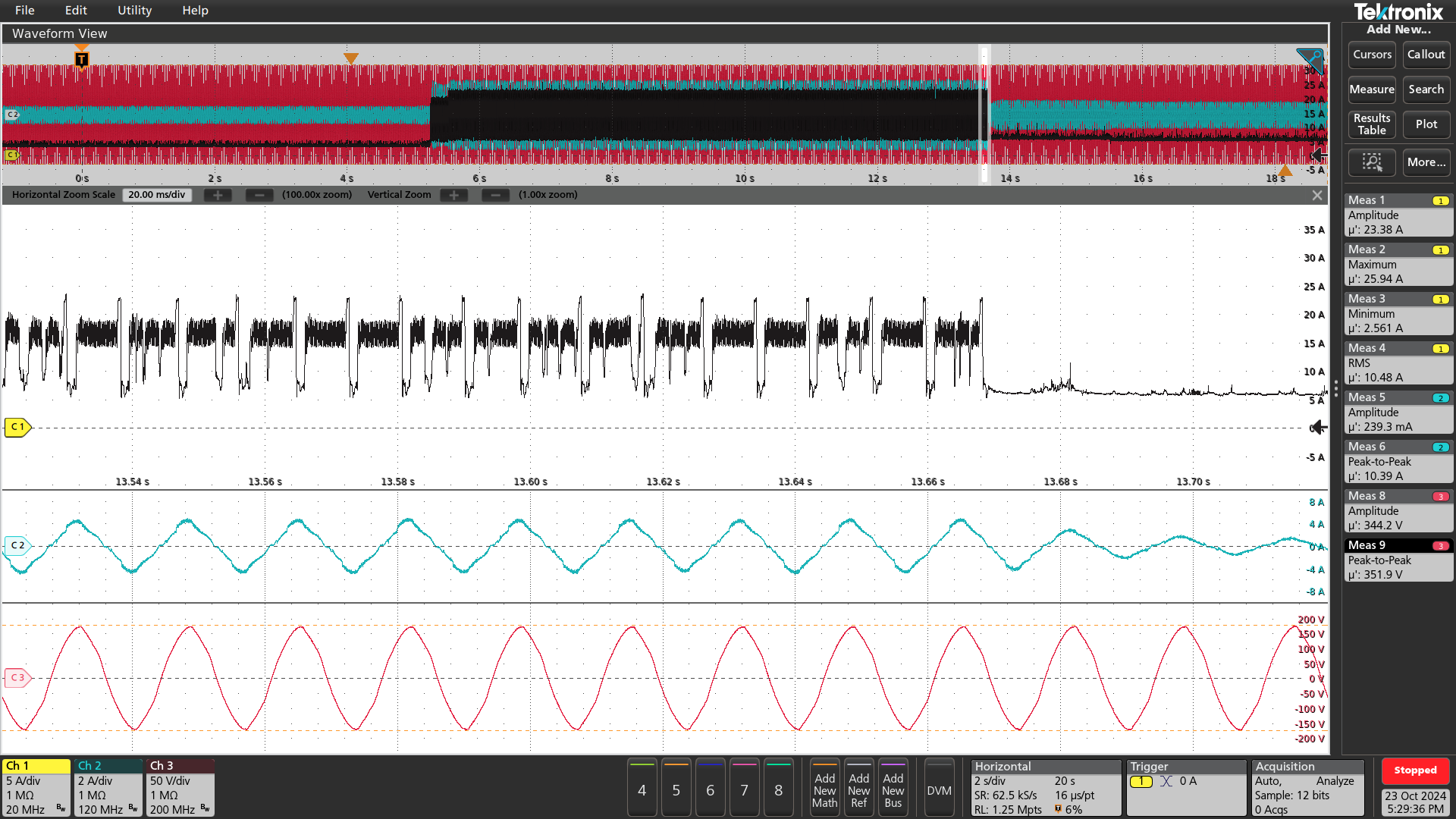
Task: Open the Ch 1 settings badge
Action: [36, 788]
